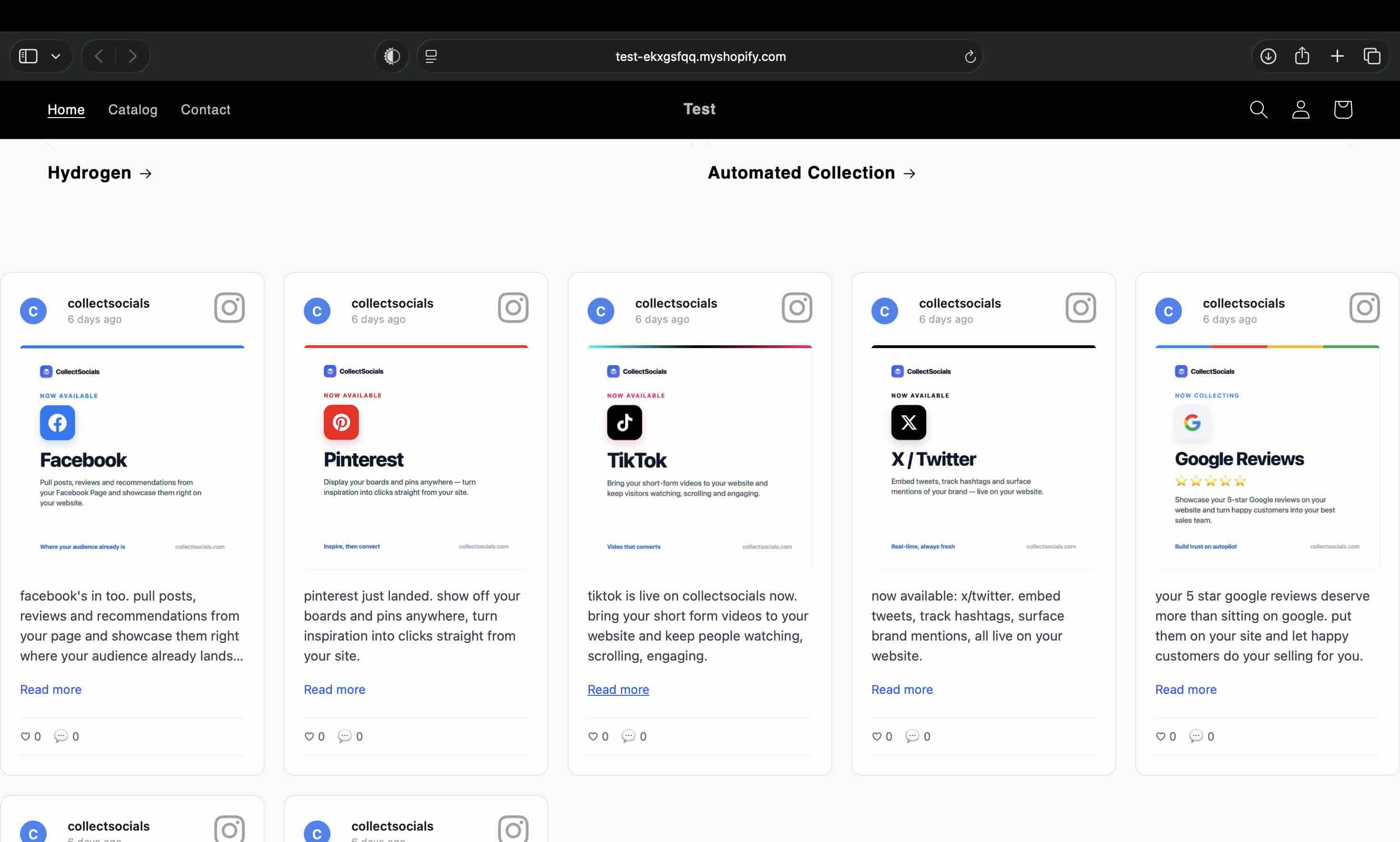Go forward with the browser forward arrow
The height and width of the screenshot is (842, 1400).
click(132, 56)
